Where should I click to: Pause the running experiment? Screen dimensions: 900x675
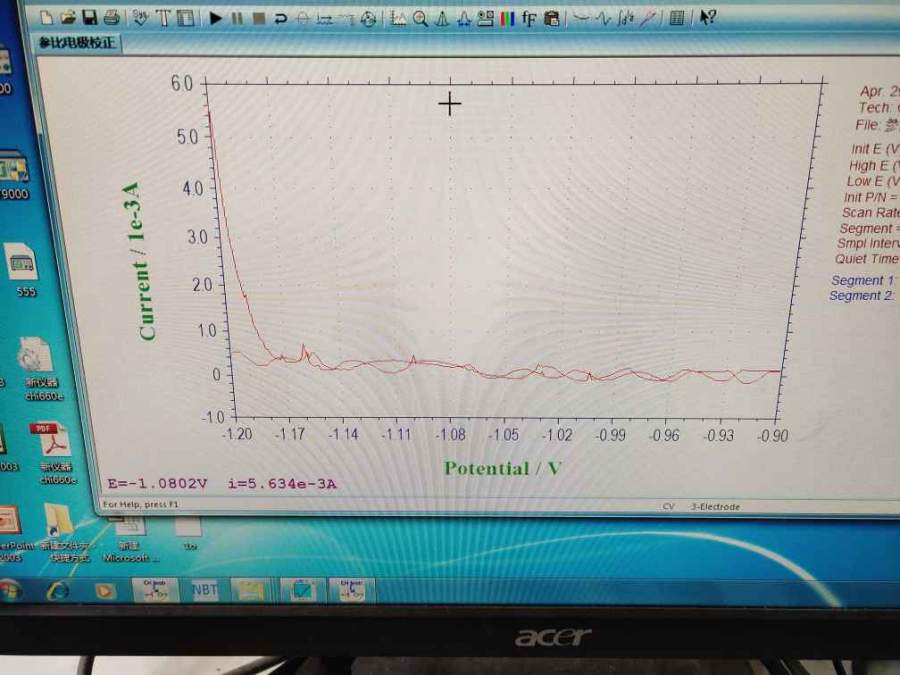tap(237, 18)
